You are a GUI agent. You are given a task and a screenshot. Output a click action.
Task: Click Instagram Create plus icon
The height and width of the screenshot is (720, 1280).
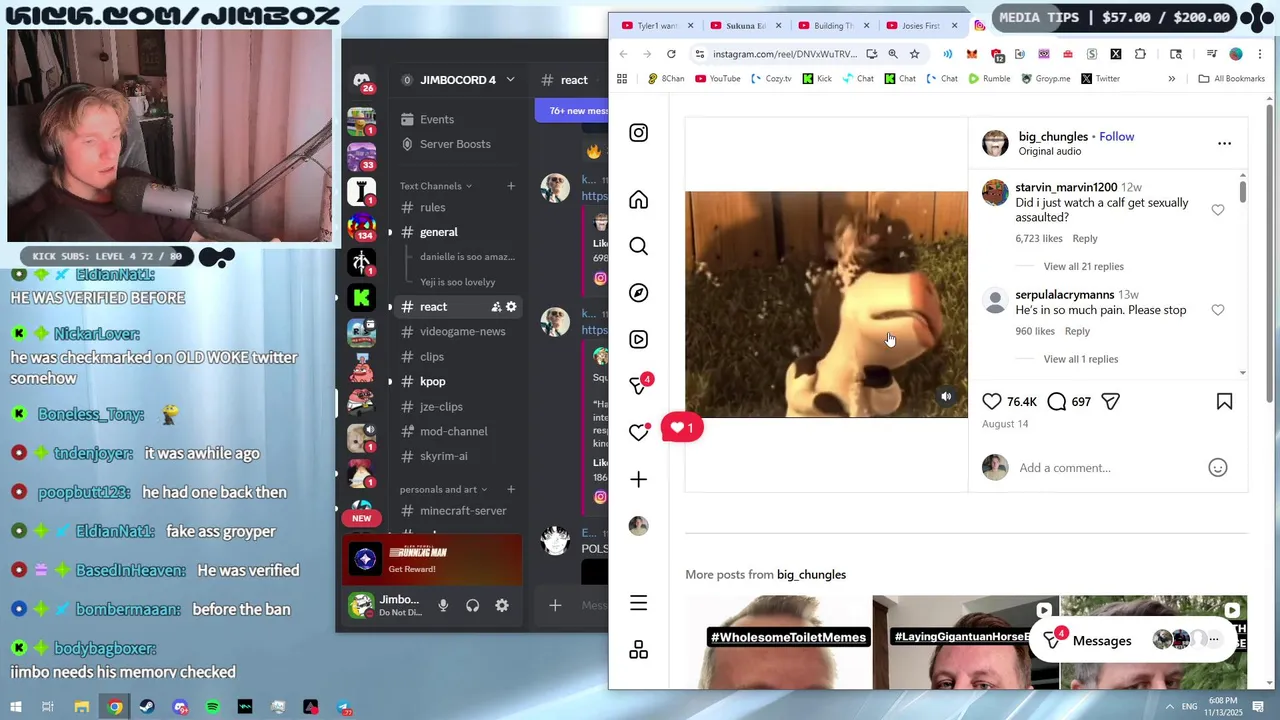click(638, 479)
